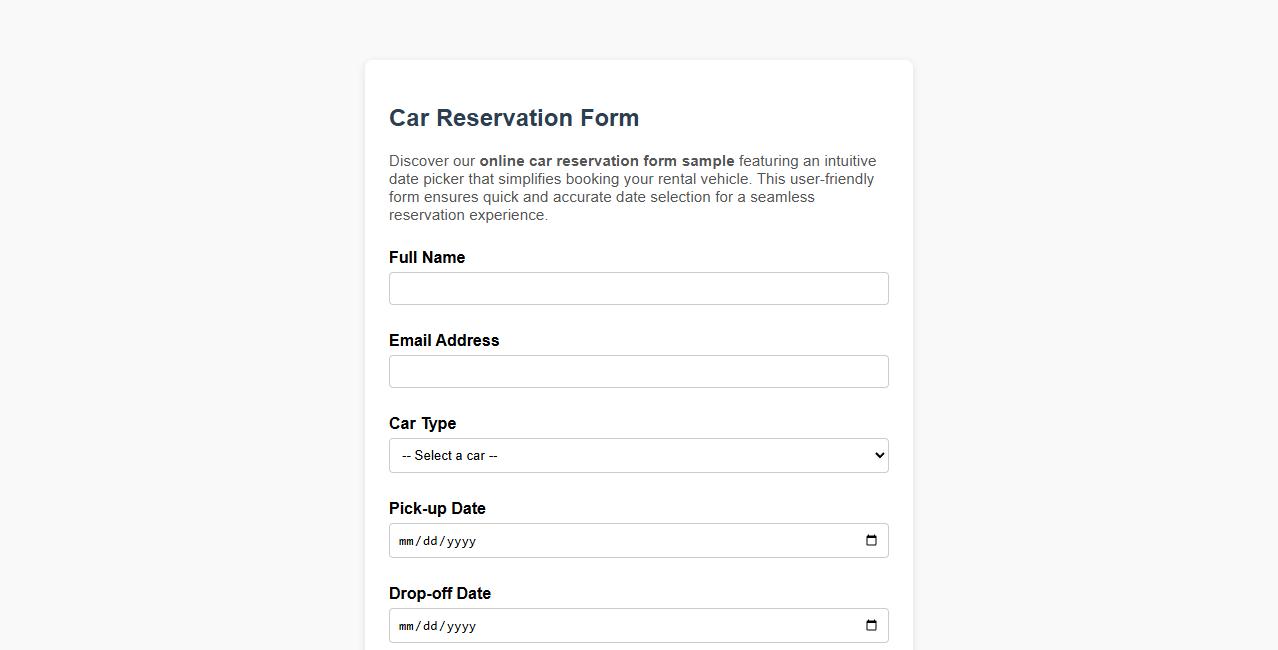Click the 'Email Address' label

[444, 340]
